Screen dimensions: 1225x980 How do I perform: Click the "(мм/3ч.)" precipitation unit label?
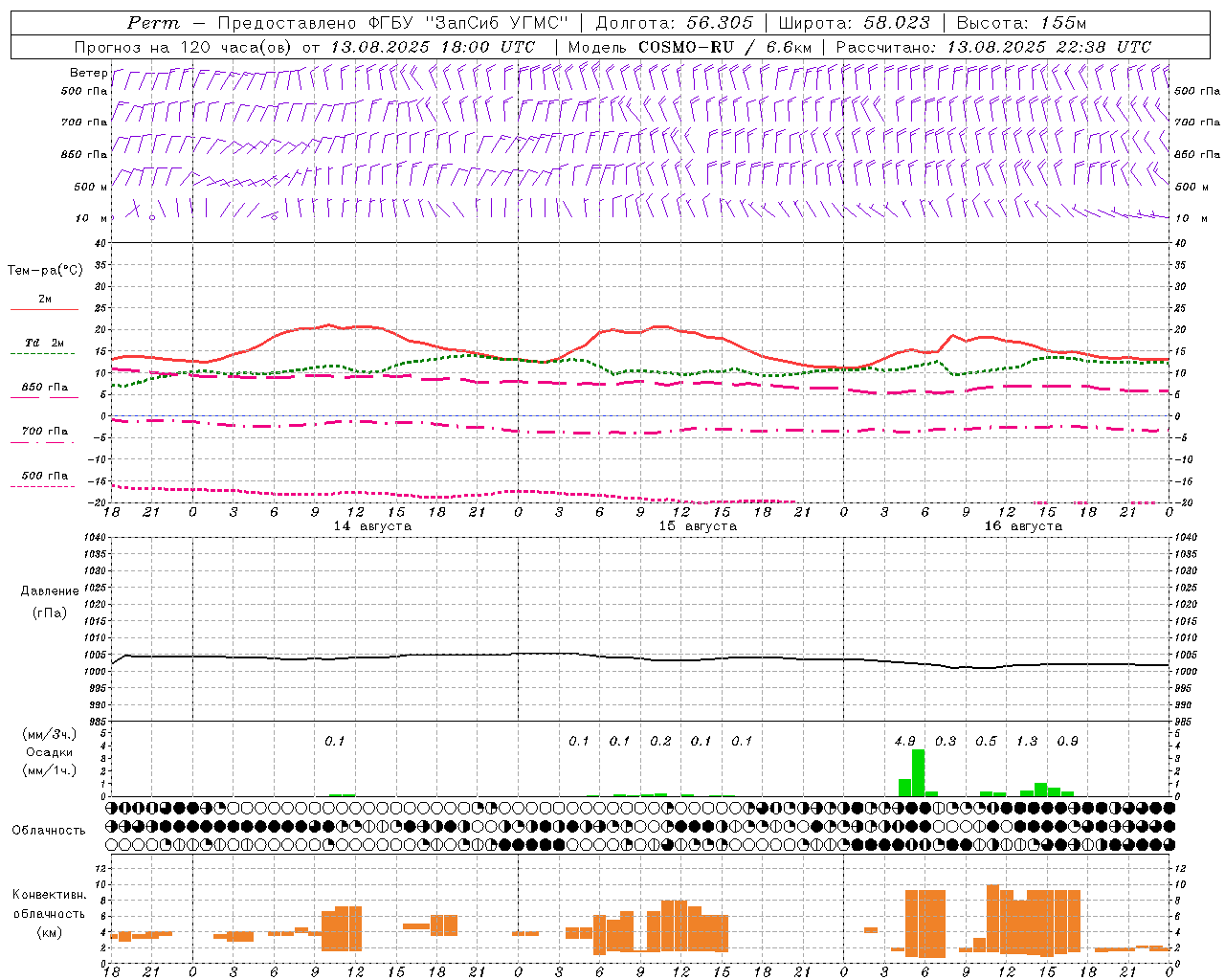pyautogui.click(x=50, y=734)
